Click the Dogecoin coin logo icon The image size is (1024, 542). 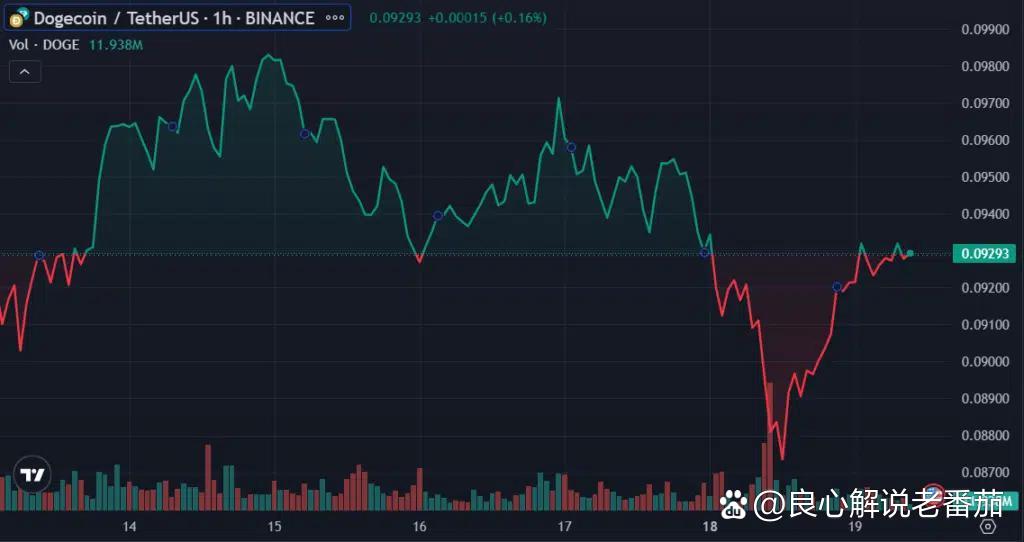(18, 17)
